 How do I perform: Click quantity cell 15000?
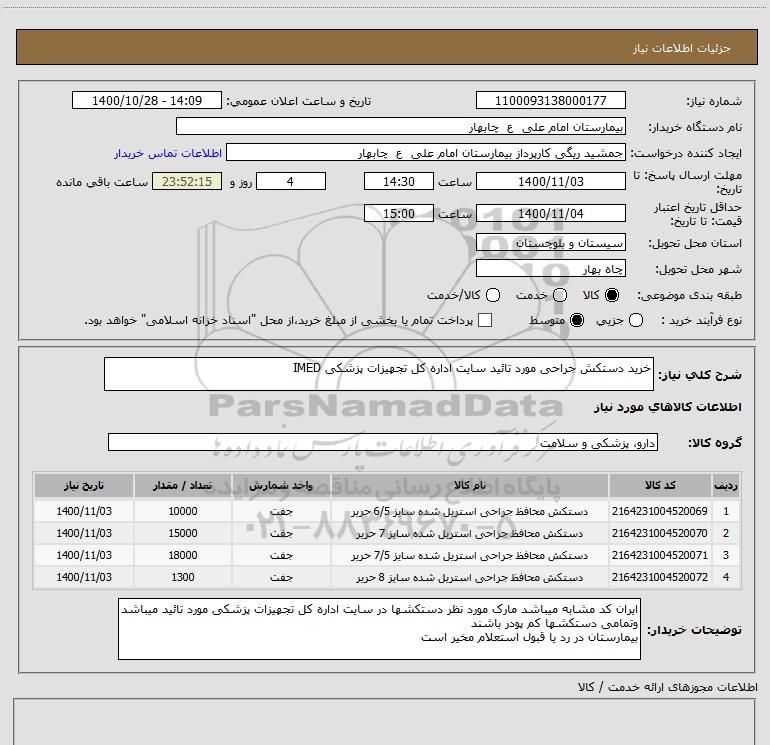(183, 533)
